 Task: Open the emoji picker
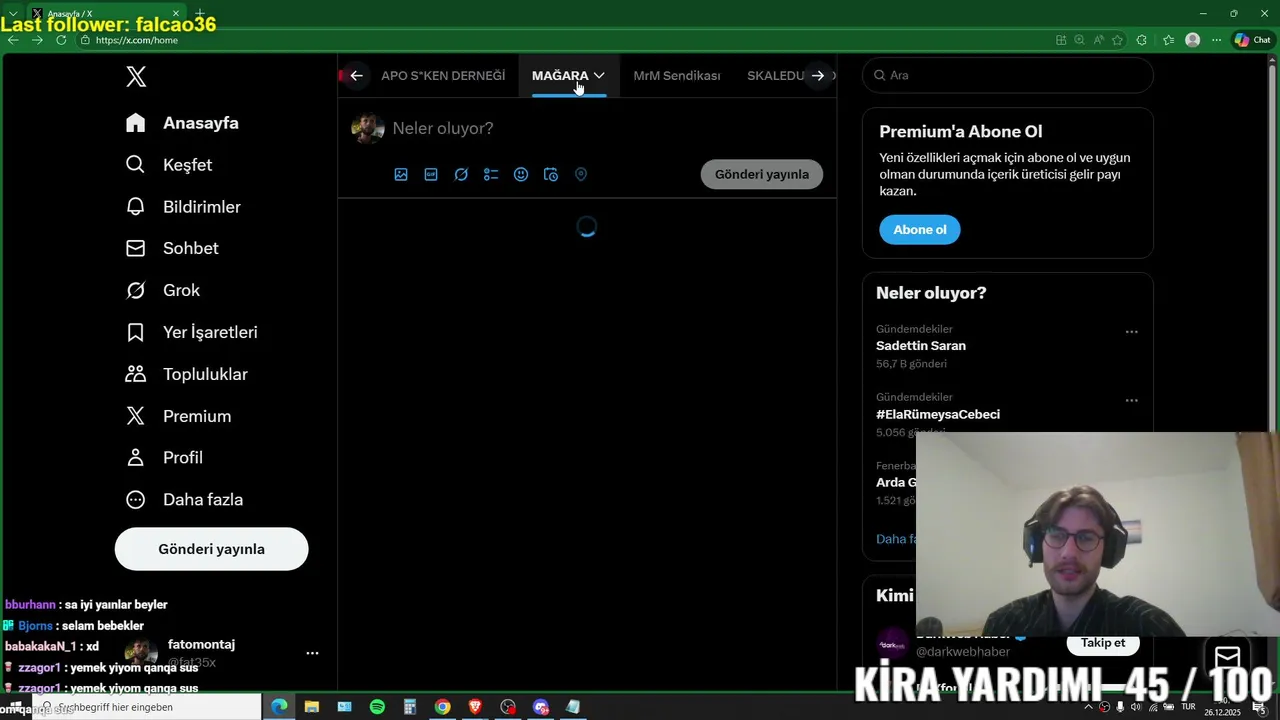click(x=521, y=174)
